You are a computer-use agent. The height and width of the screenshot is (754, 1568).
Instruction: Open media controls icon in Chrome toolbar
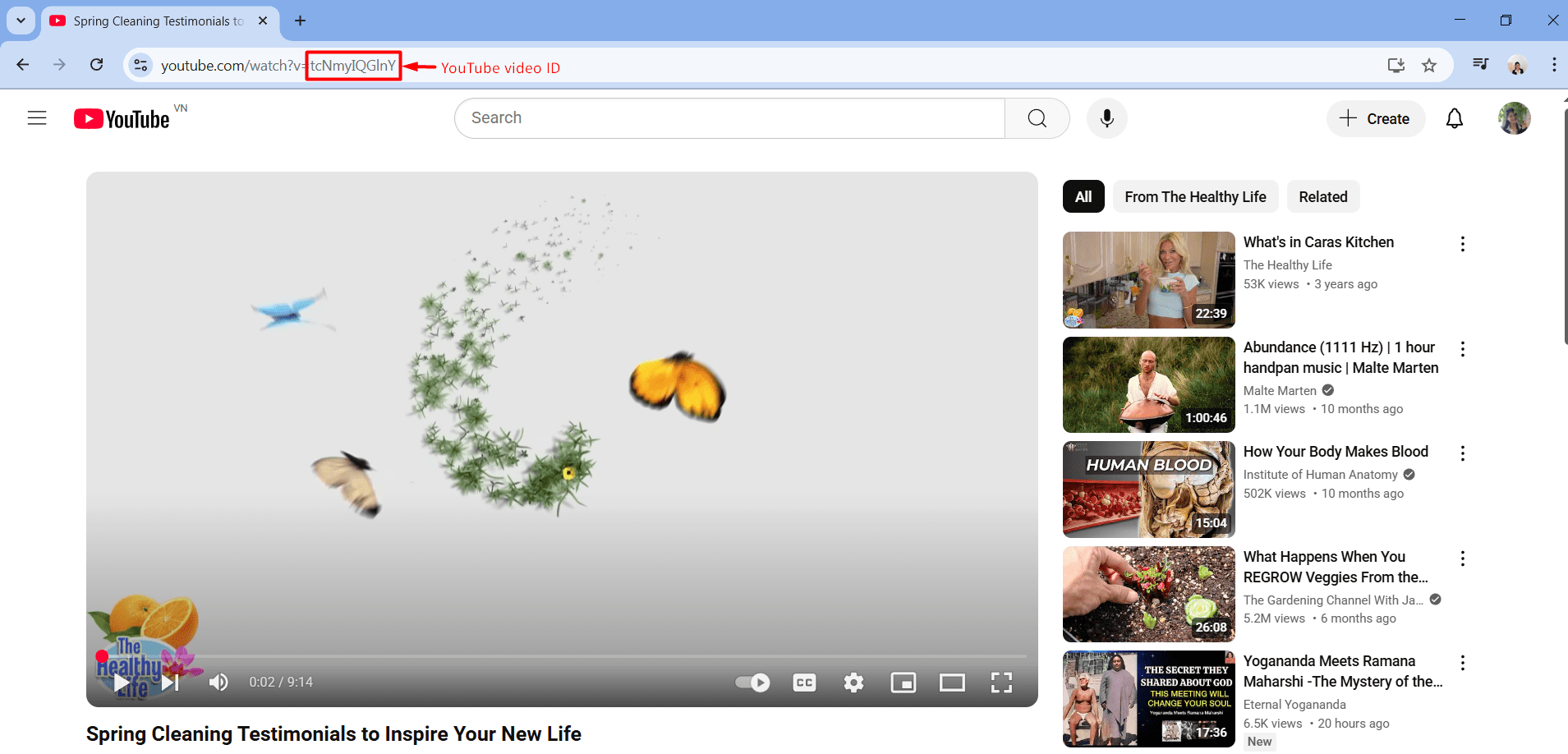[1480, 64]
